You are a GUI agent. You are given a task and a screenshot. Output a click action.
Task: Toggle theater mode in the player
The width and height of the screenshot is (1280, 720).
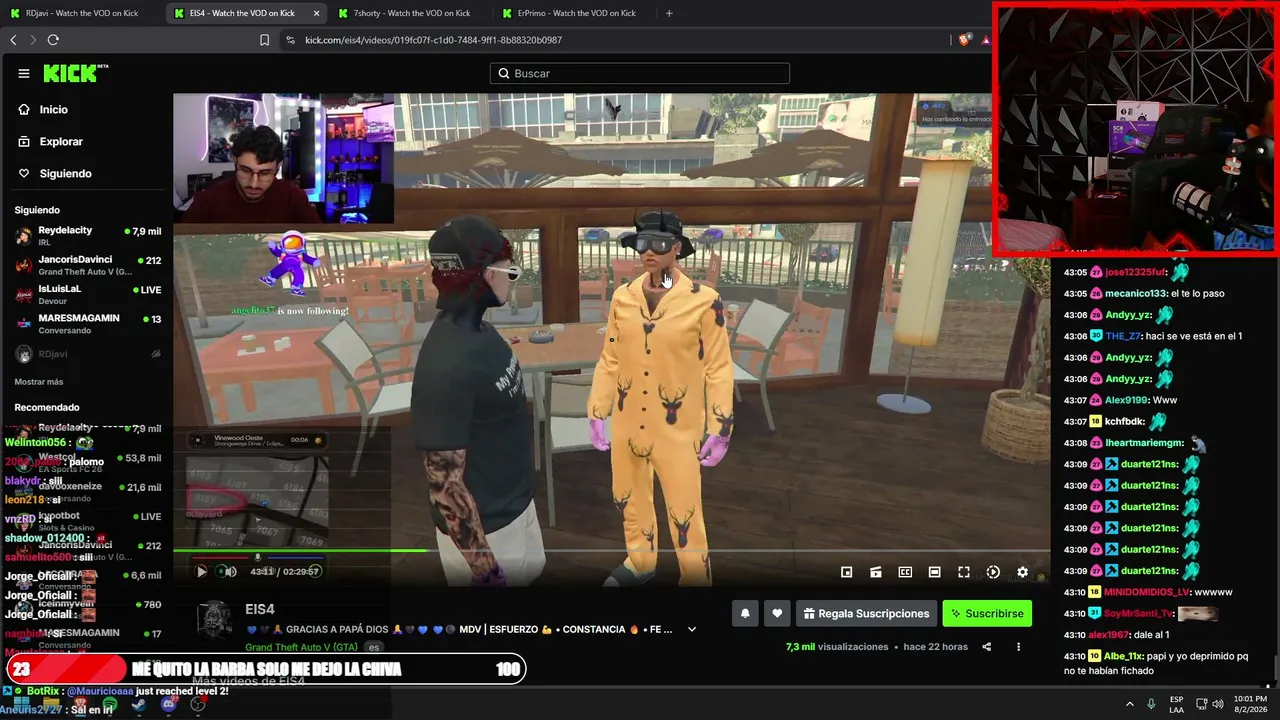[934, 572]
